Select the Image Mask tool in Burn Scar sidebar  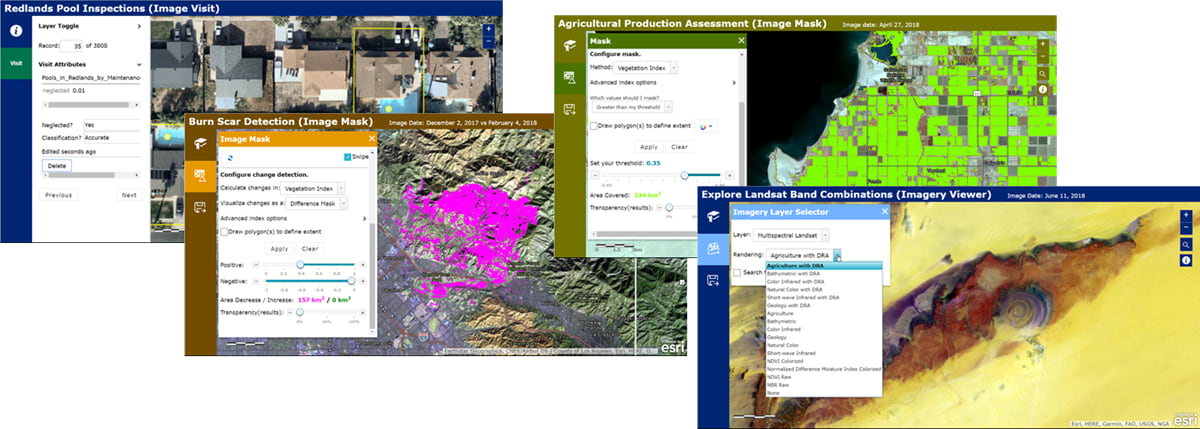click(199, 174)
